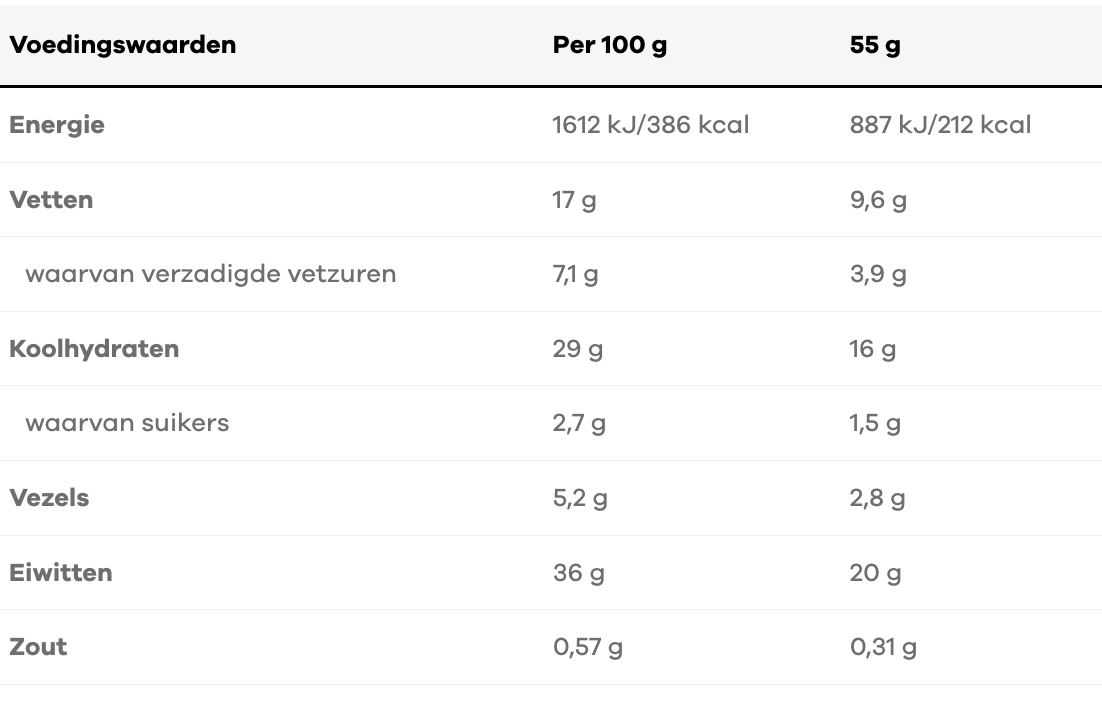Select the Vezels row label
The width and height of the screenshot is (1102, 718).
[49, 497]
